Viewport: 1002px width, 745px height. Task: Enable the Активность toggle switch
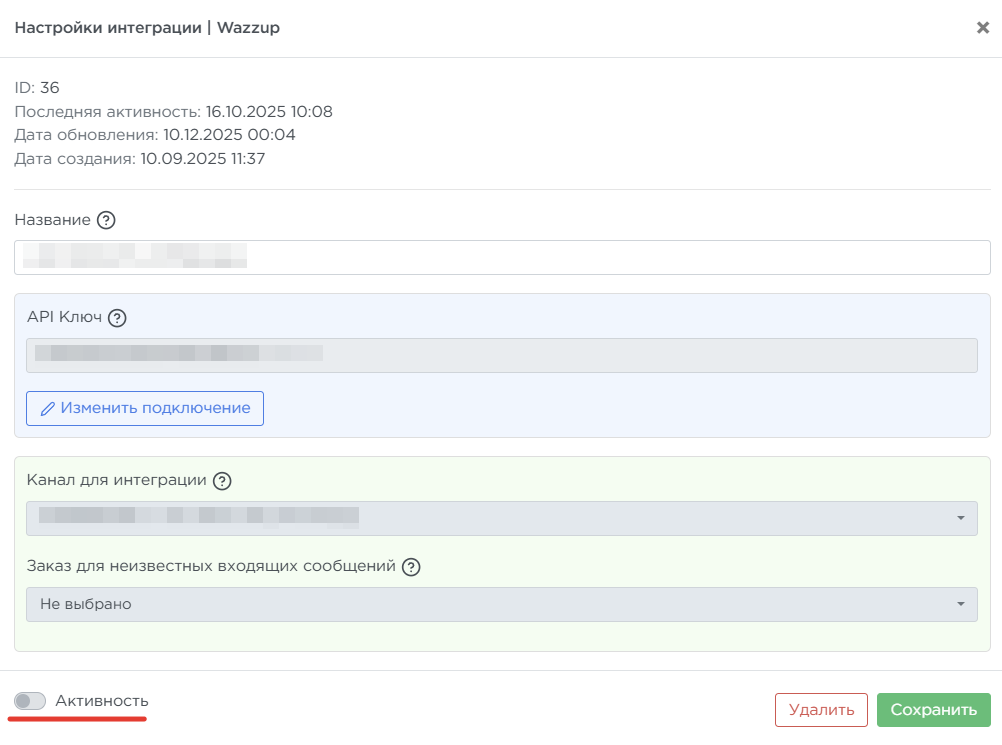coord(30,701)
